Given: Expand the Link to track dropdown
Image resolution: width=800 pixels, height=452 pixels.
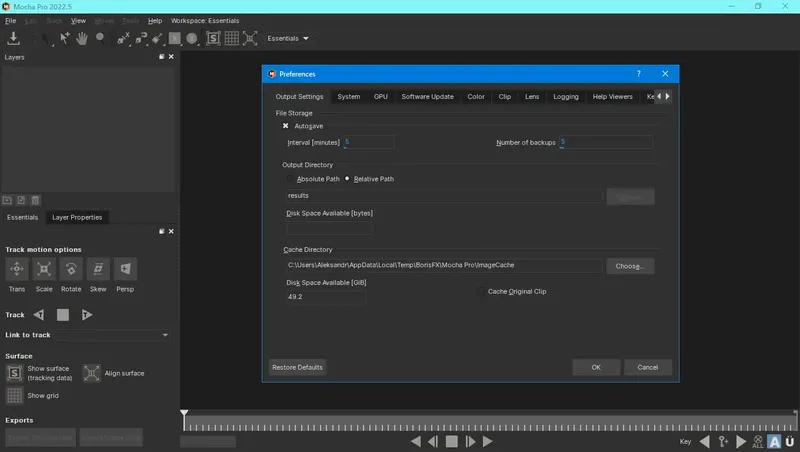Looking at the screenshot, I should pyautogui.click(x=113, y=335).
